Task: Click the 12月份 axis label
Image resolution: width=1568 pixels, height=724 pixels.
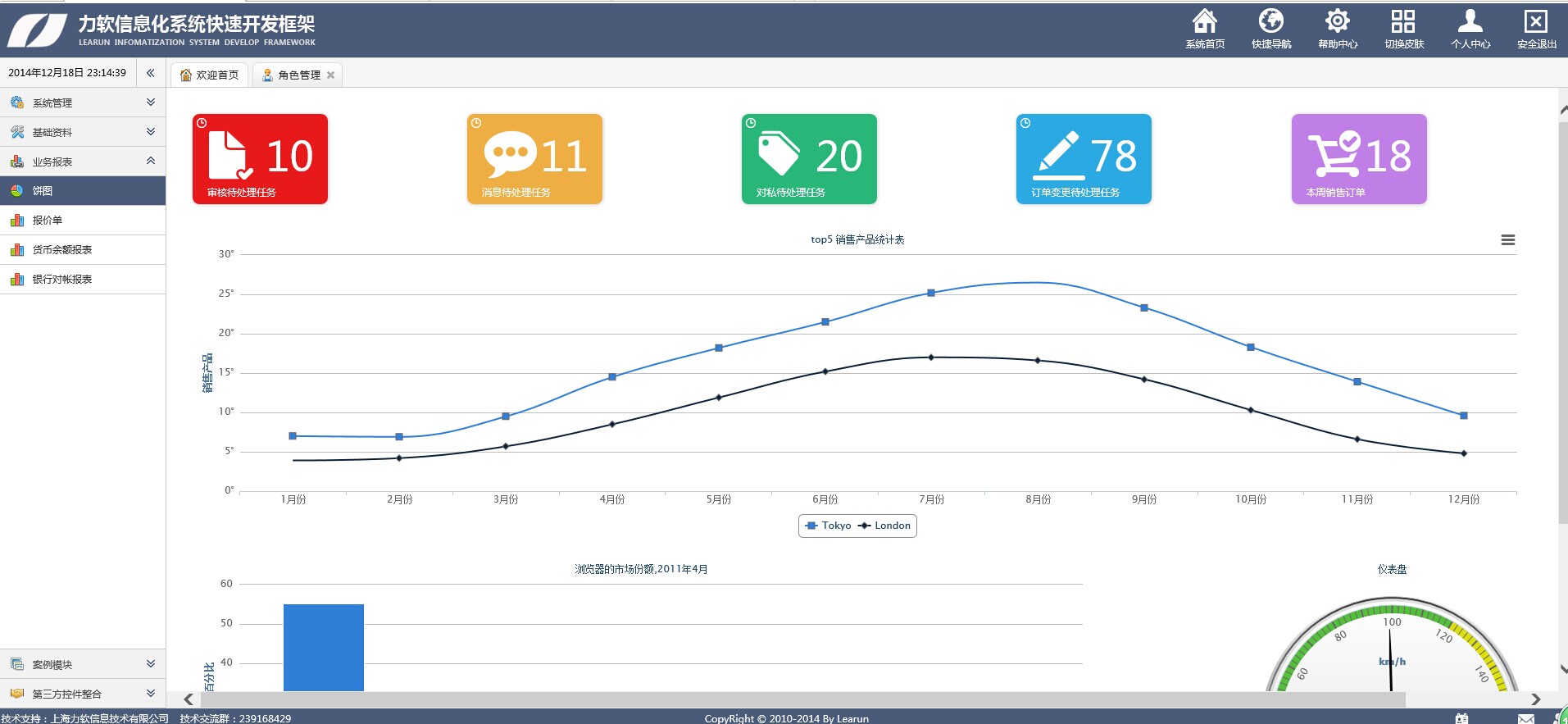Action: tap(1464, 499)
